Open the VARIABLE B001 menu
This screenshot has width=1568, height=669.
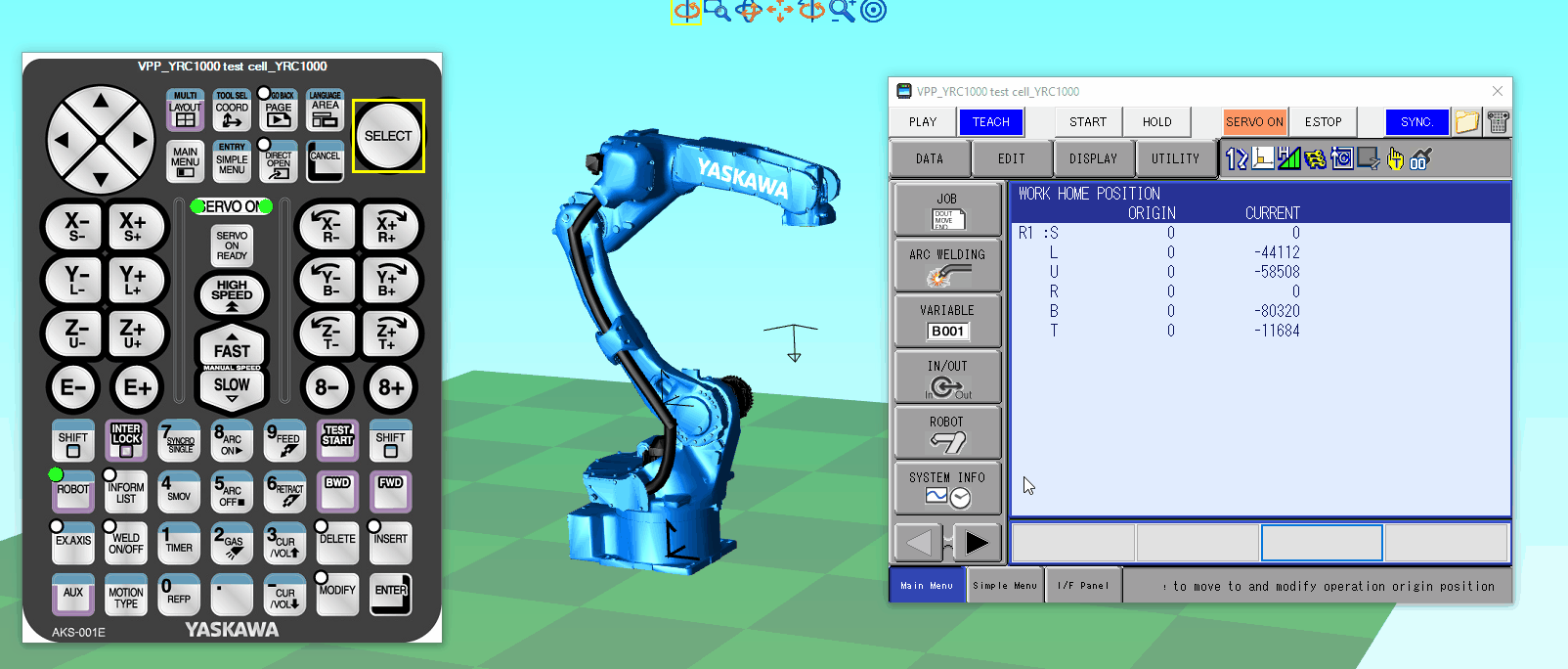point(947,321)
